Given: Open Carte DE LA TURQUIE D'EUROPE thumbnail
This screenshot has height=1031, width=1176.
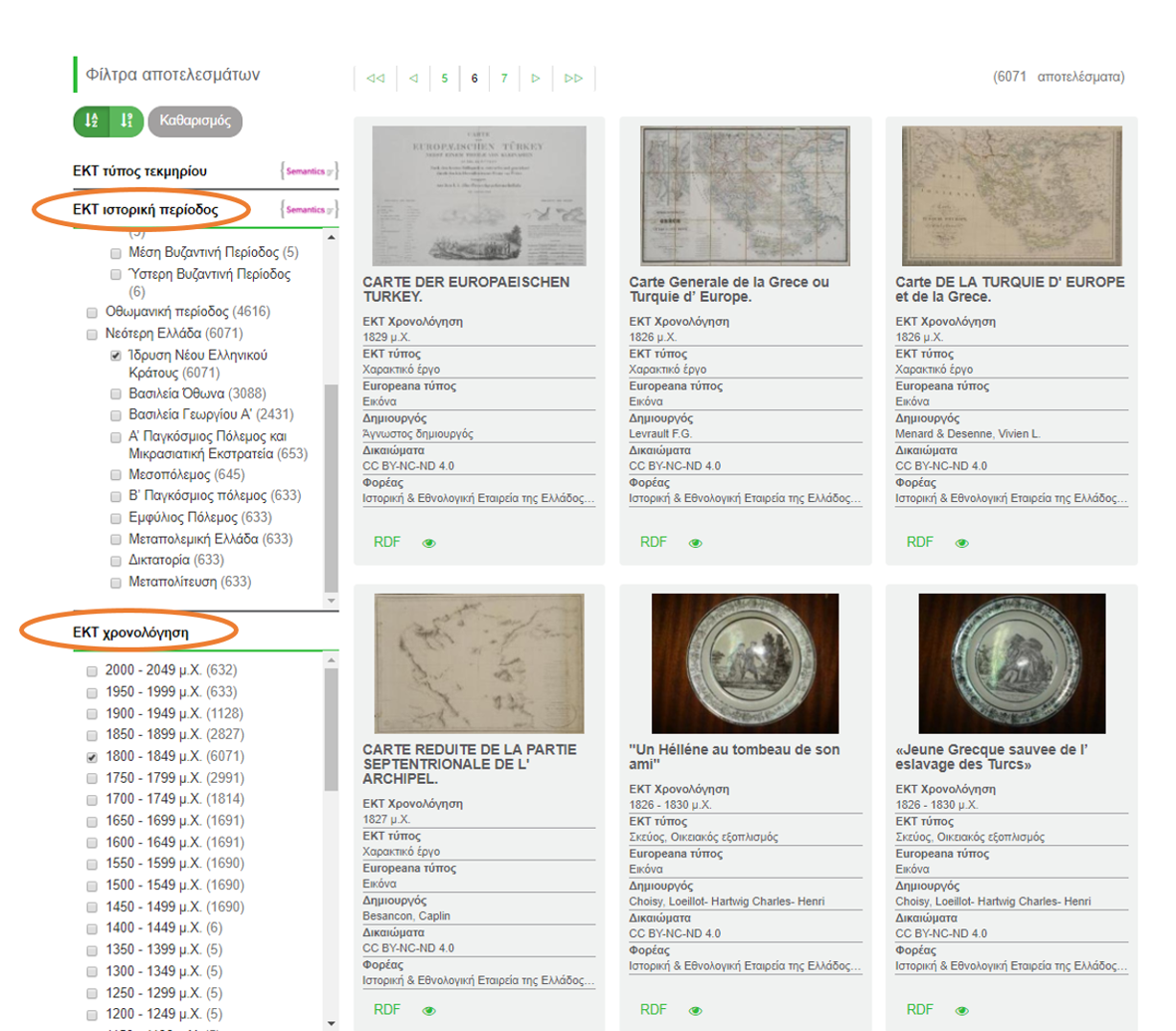Looking at the screenshot, I should [1012, 196].
